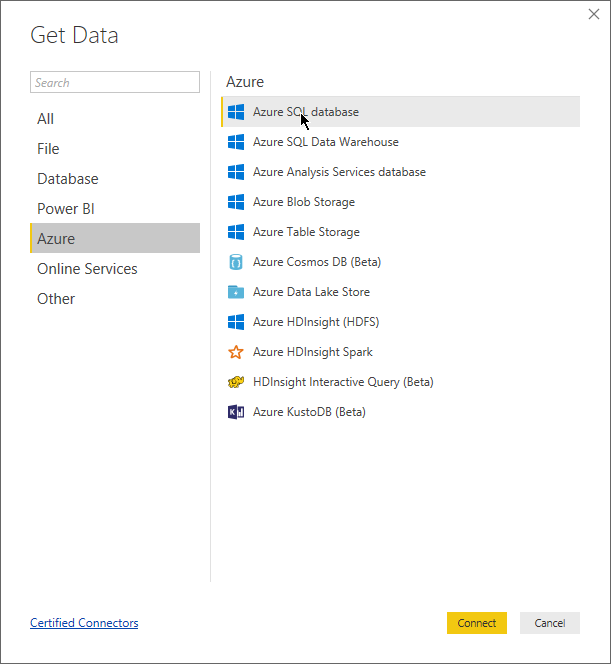The width and height of the screenshot is (611, 664).
Task: Open the Other category
Action: coord(56,299)
